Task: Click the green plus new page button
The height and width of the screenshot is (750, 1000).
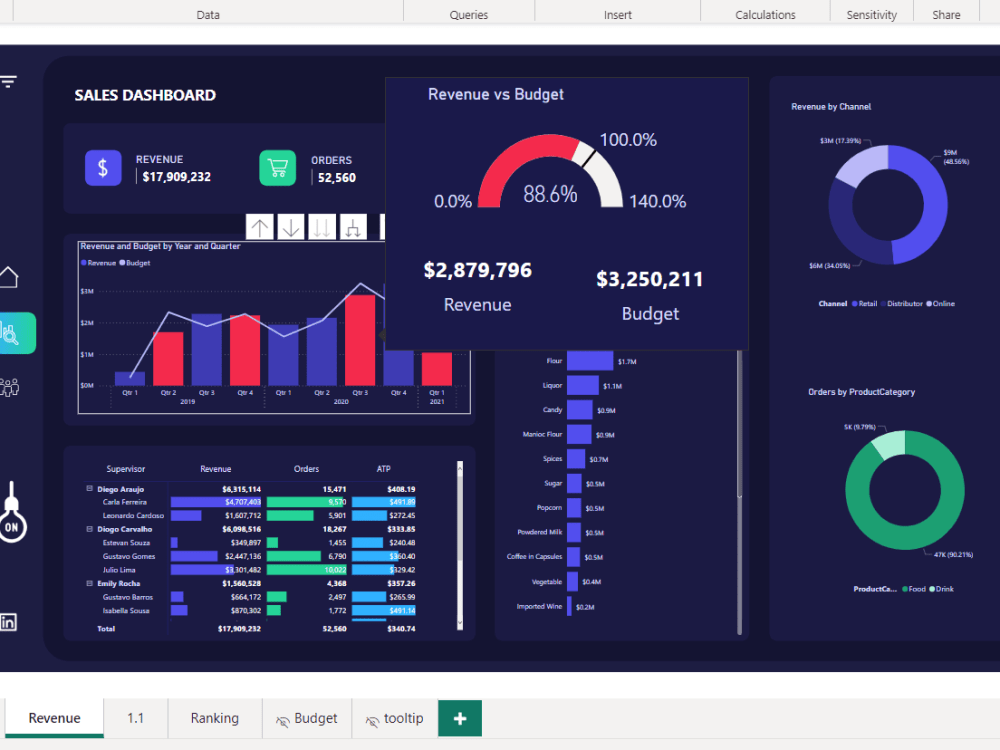Action: 459,718
